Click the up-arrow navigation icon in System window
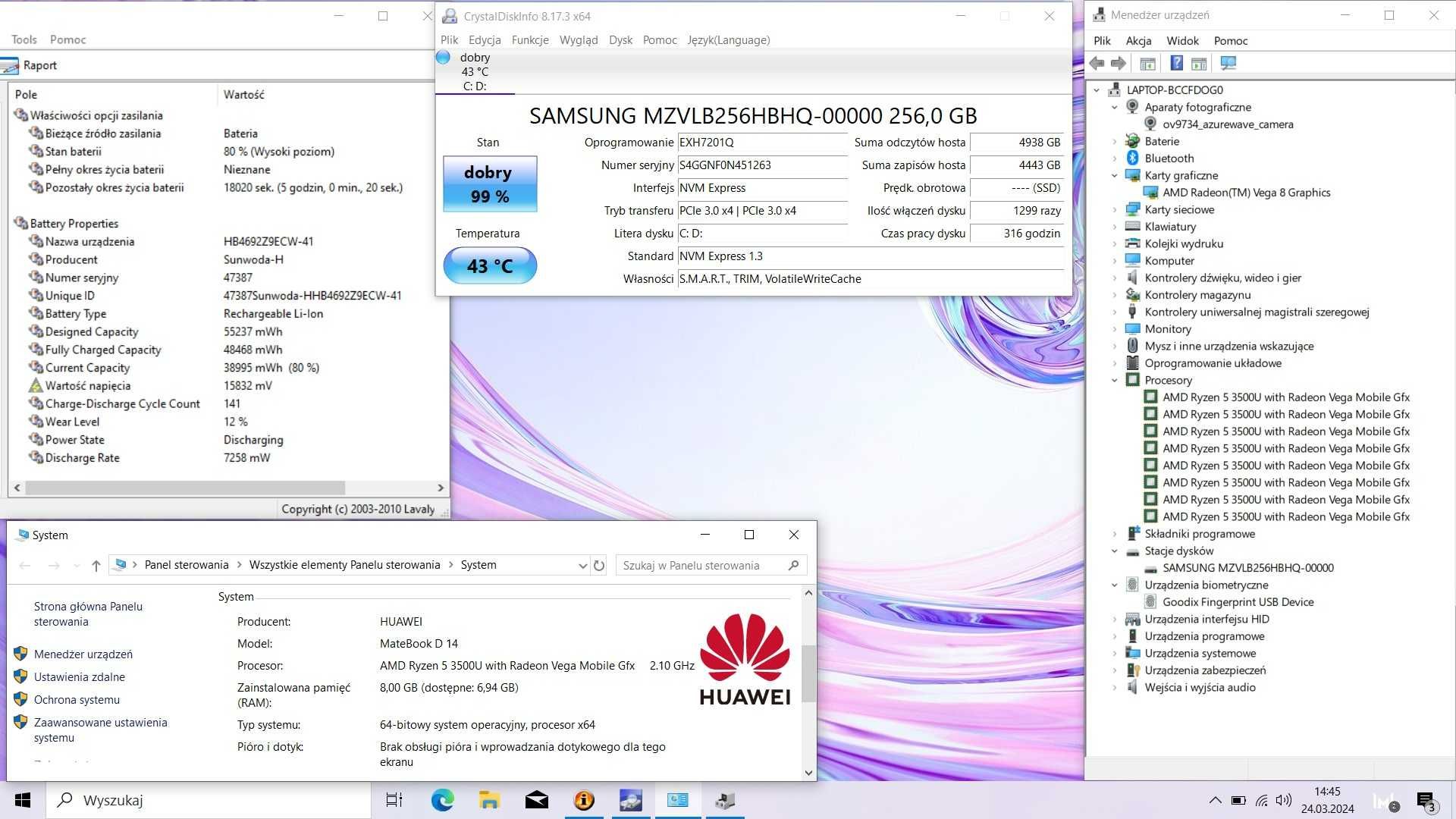The height and width of the screenshot is (819, 1456). tap(96, 566)
